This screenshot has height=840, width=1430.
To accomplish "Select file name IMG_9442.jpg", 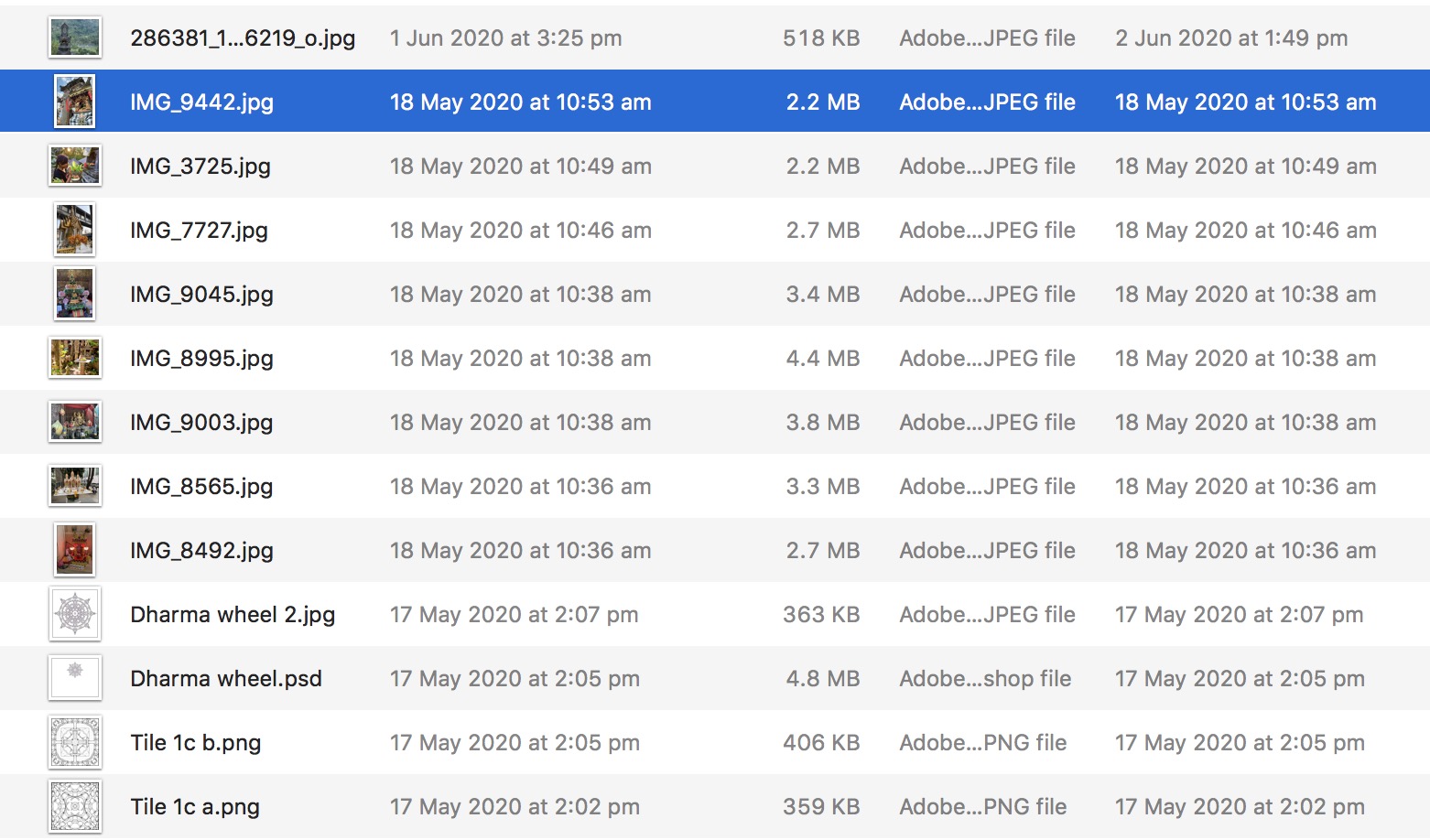I will pos(201,102).
